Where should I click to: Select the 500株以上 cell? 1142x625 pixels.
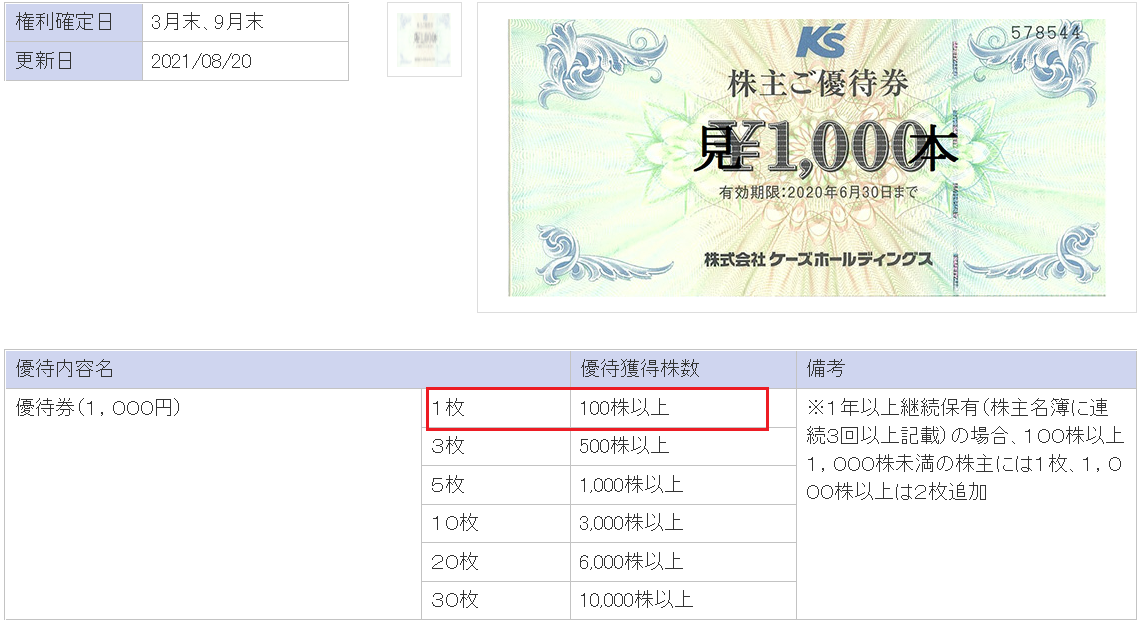[x=683, y=447]
